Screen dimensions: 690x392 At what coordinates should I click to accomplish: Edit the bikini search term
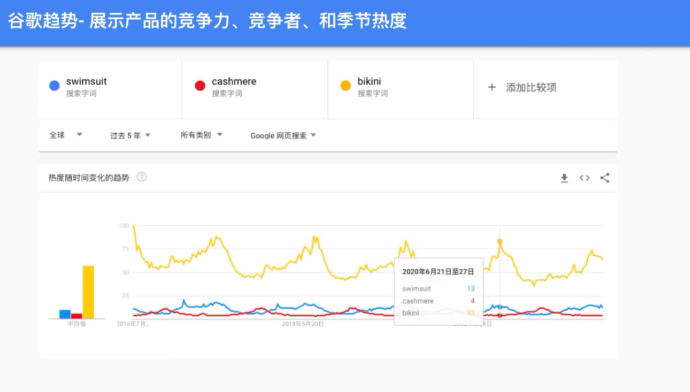pyautogui.click(x=369, y=81)
